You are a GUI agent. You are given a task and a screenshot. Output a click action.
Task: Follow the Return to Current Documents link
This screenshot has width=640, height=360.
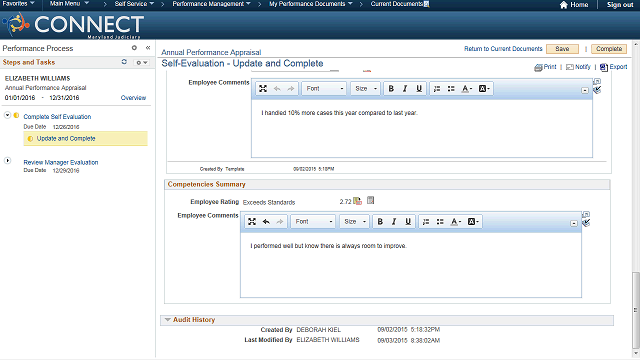(x=503, y=49)
